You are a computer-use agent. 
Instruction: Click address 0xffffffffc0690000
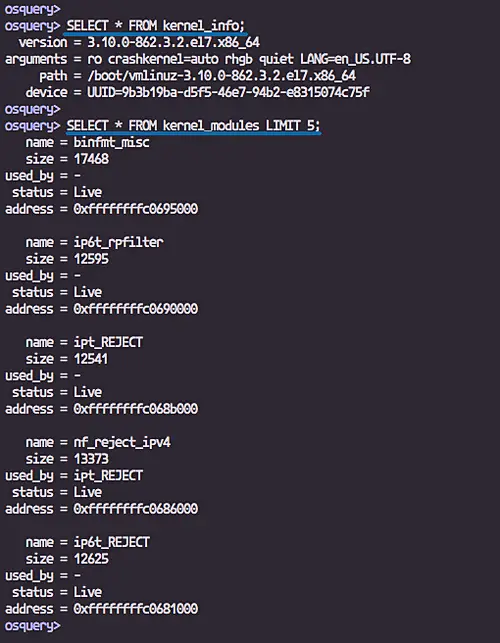136,309
